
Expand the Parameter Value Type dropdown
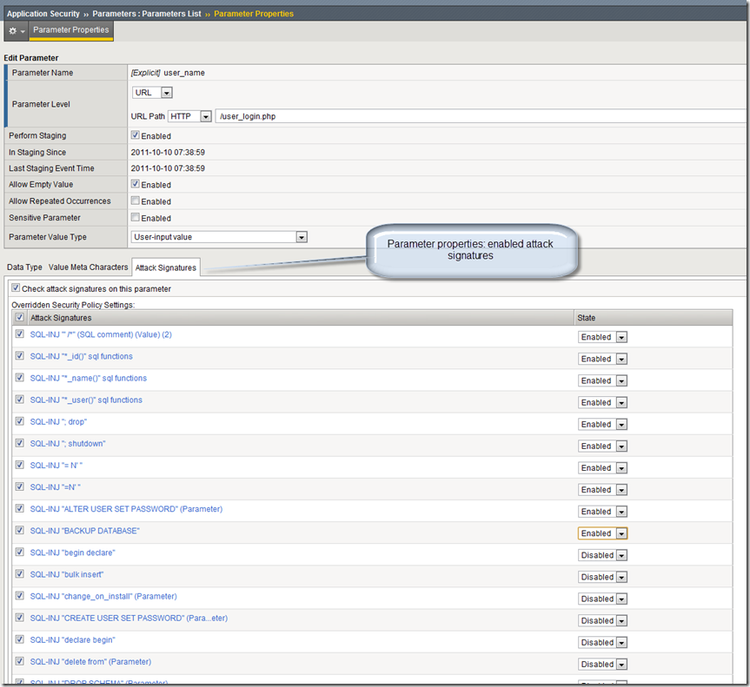click(x=219, y=237)
